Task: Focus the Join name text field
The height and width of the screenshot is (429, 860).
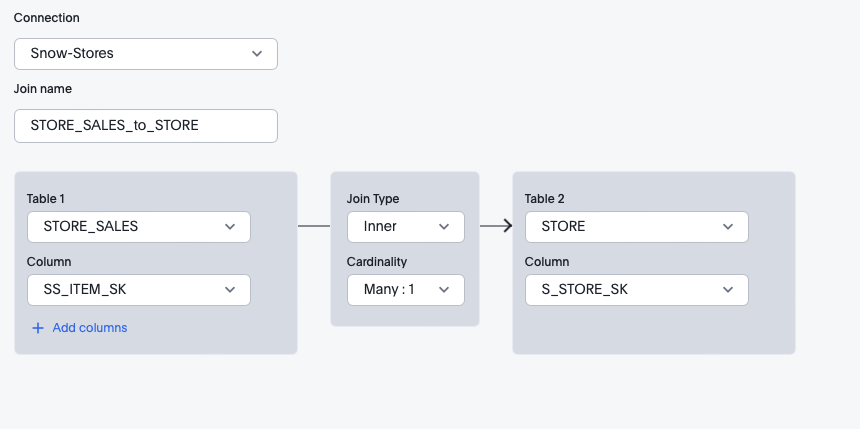Action: [x=145, y=126]
